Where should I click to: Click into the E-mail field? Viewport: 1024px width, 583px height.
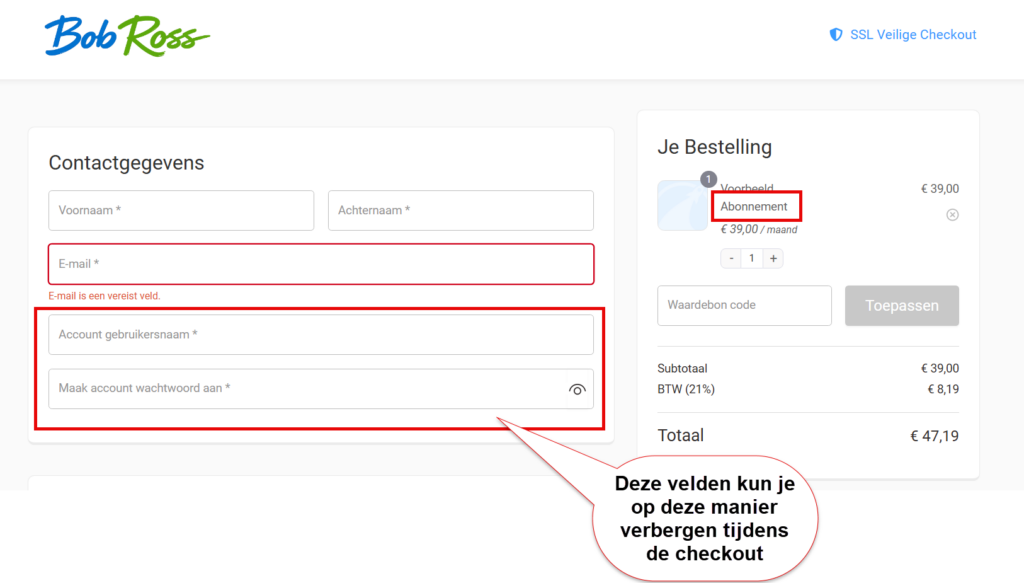[x=320, y=264]
